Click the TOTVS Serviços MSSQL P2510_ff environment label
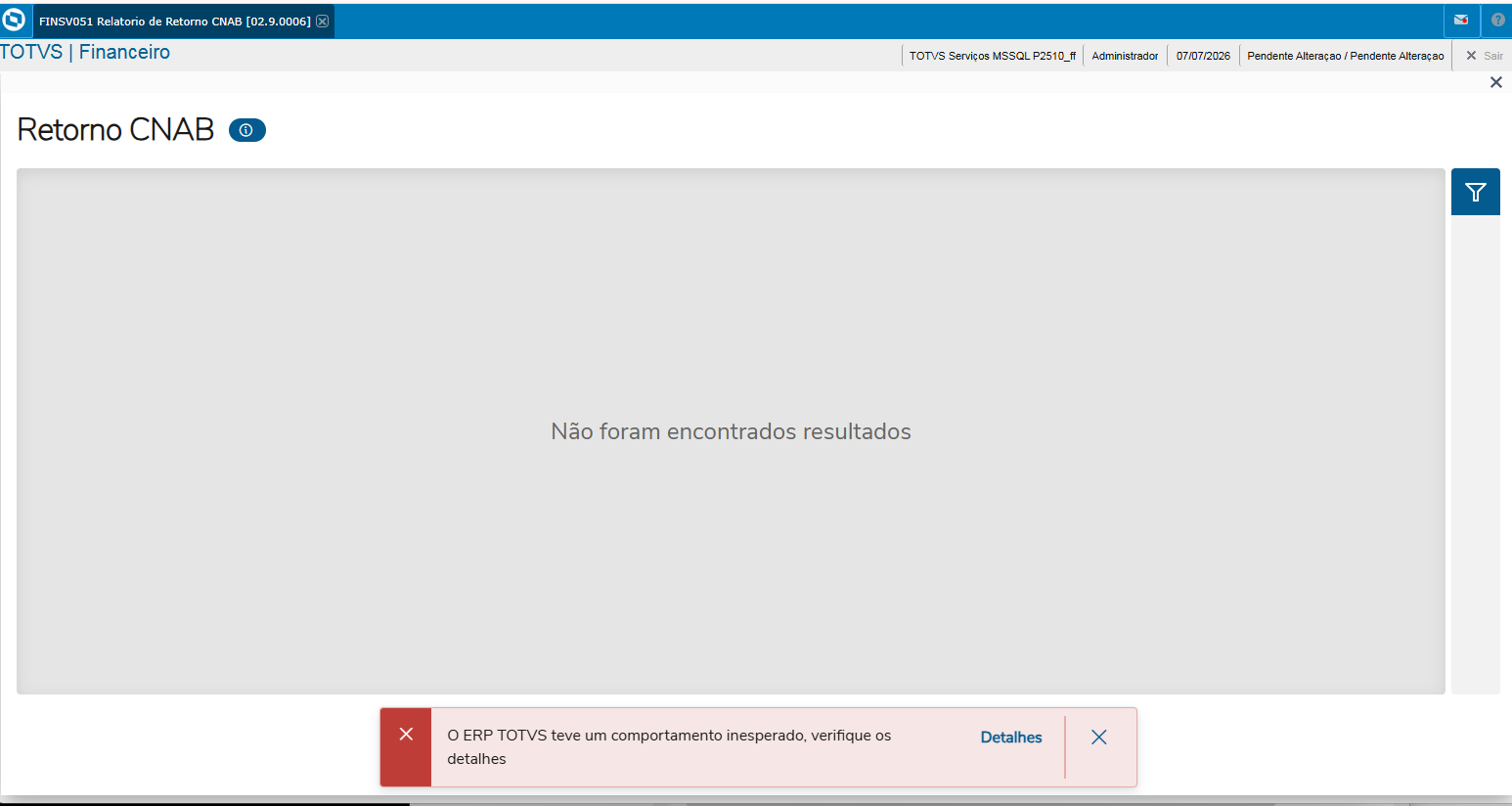 click(993, 56)
